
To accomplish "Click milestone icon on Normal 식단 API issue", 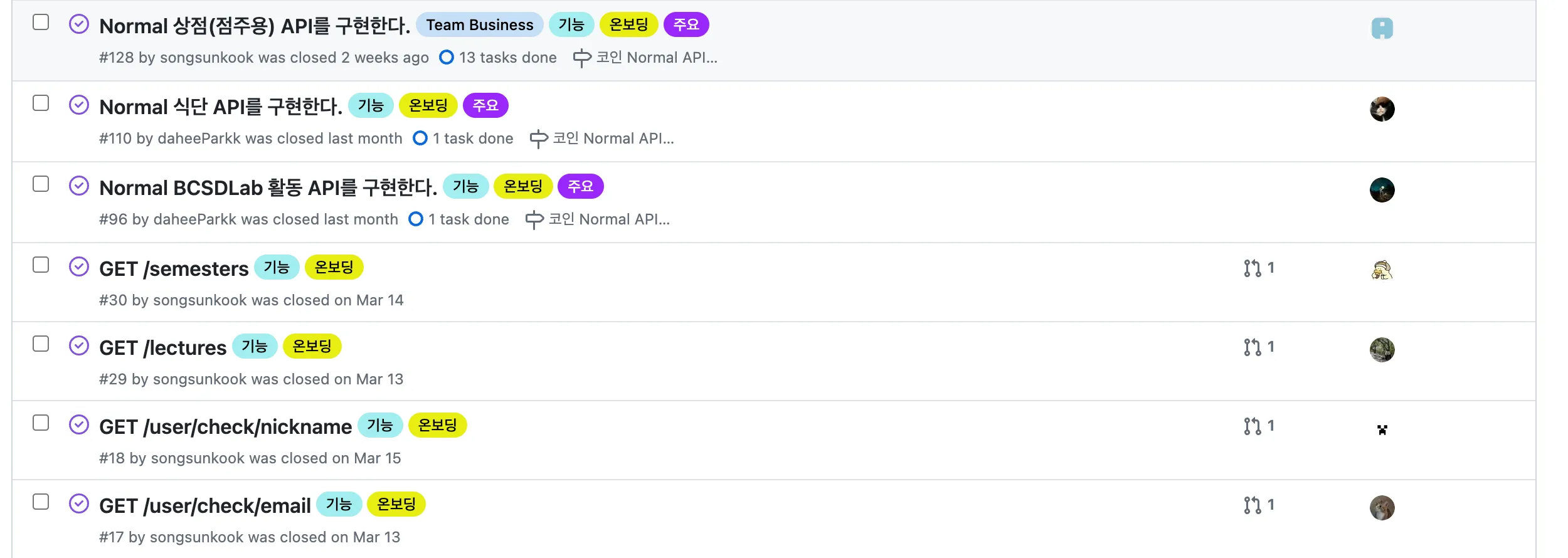I will coord(538,139).
